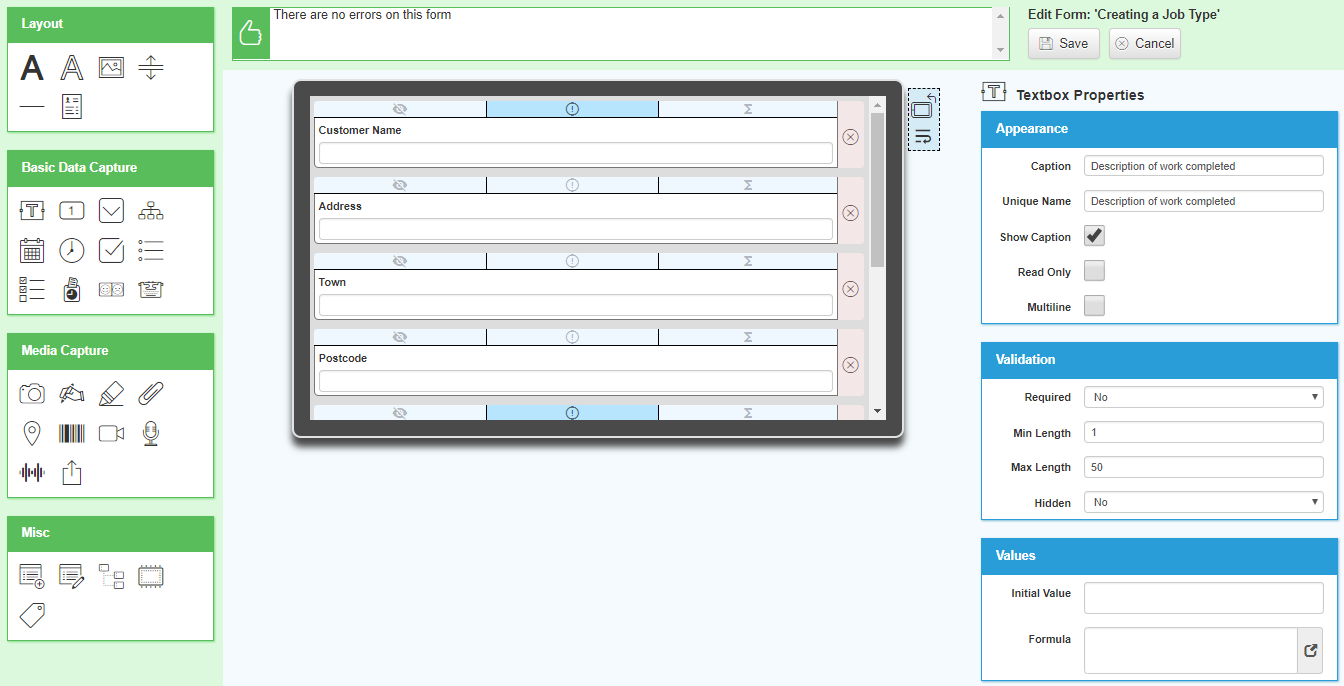Choose the Microphone audio control
1344x686 pixels.
click(x=150, y=433)
